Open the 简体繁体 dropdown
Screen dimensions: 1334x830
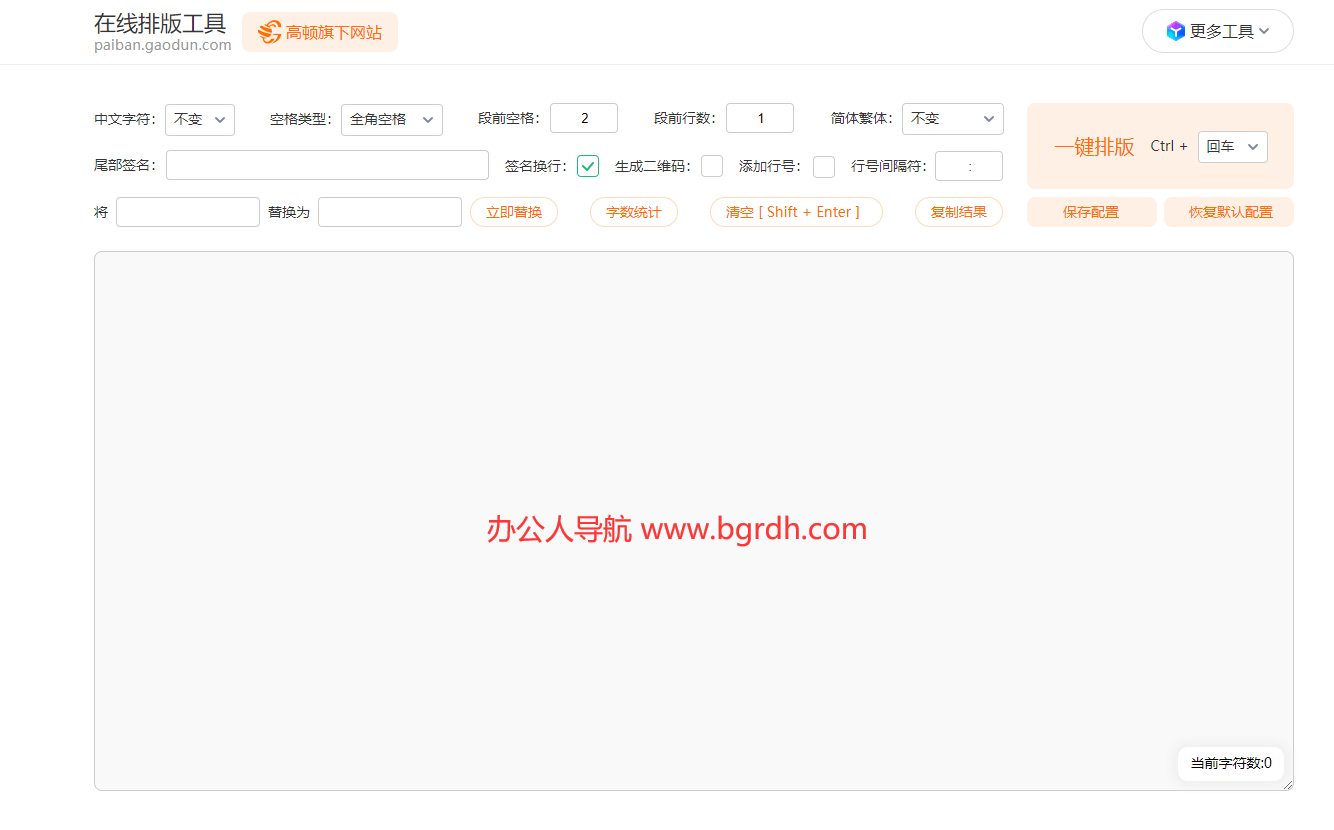pos(952,119)
